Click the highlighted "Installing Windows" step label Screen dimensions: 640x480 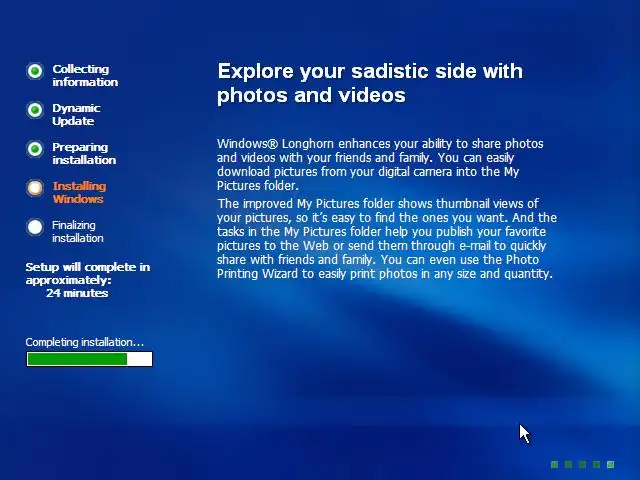[x=79, y=192]
